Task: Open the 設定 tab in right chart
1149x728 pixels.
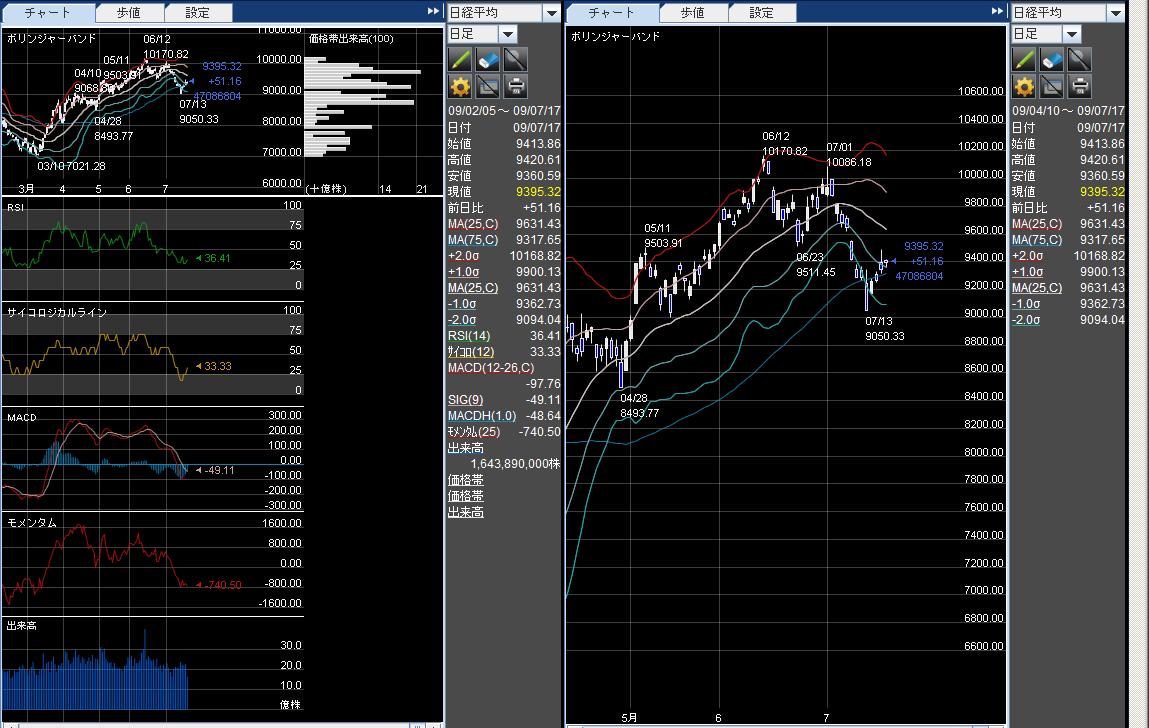Action: click(761, 13)
